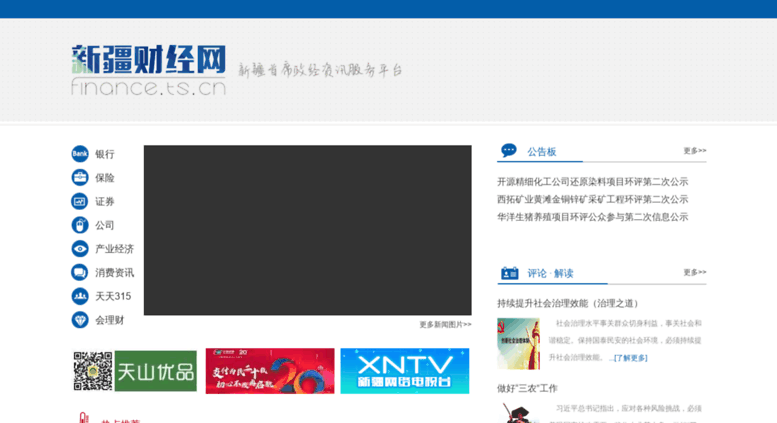Screen dimensions: 777x423
Task: Open the 产业经济 category link
Action: click(114, 249)
